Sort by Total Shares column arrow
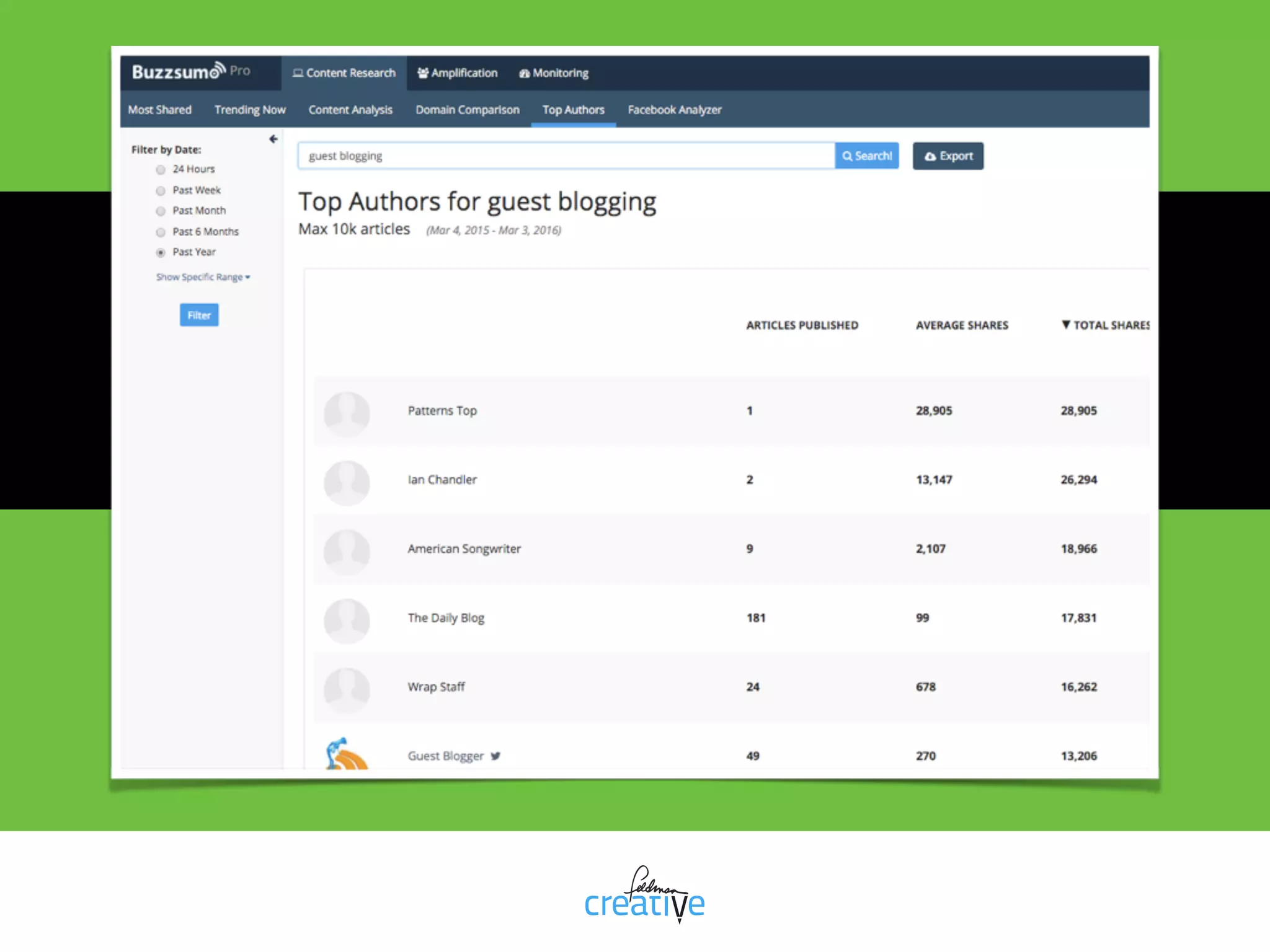This screenshot has width=1270, height=952. (x=1065, y=325)
